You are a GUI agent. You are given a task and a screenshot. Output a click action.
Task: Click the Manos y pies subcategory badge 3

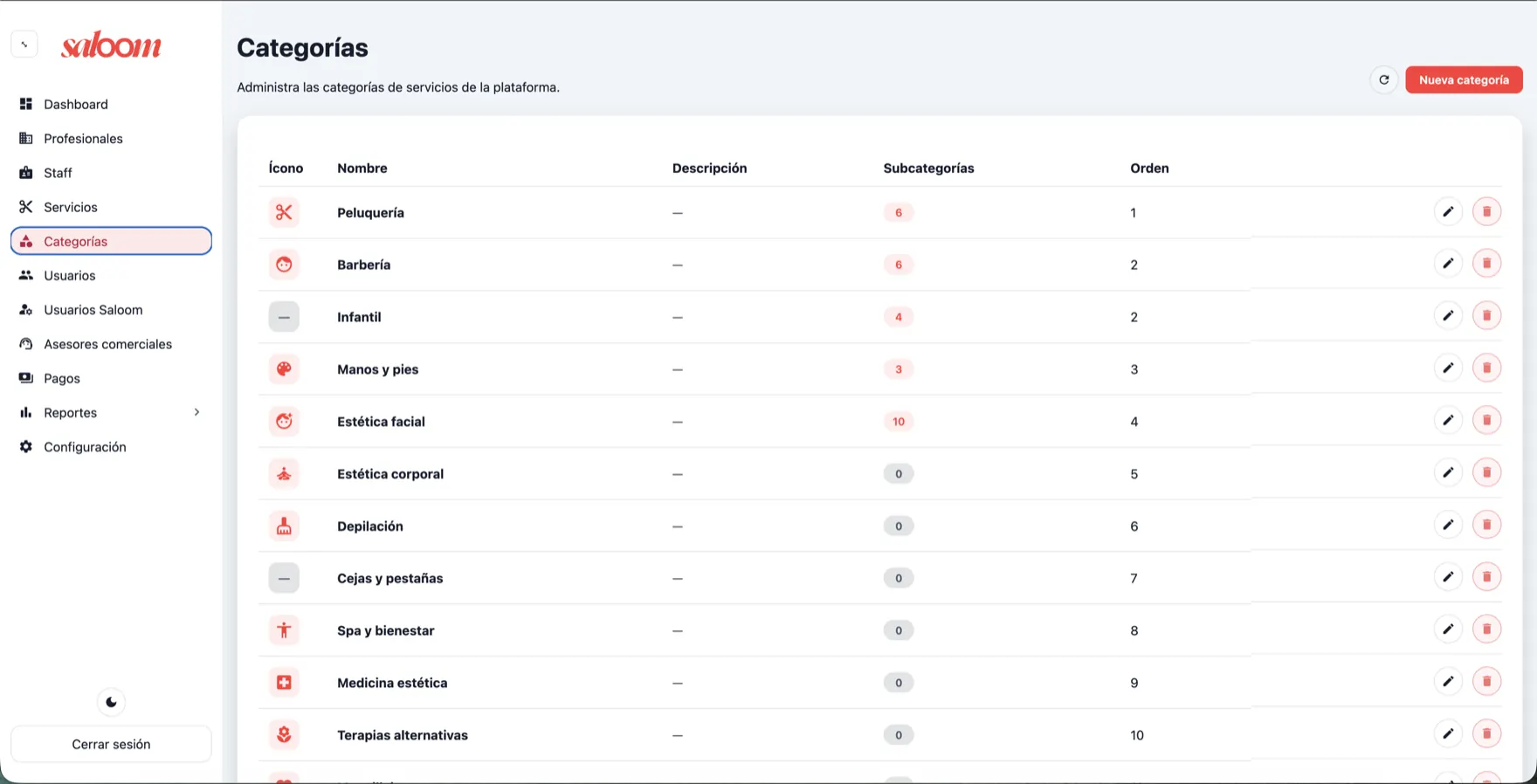pyautogui.click(x=899, y=369)
